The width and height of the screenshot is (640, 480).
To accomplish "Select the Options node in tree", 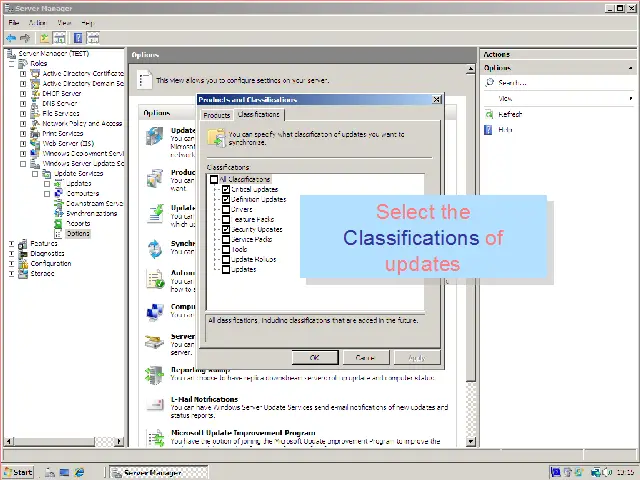I will (x=78, y=233).
